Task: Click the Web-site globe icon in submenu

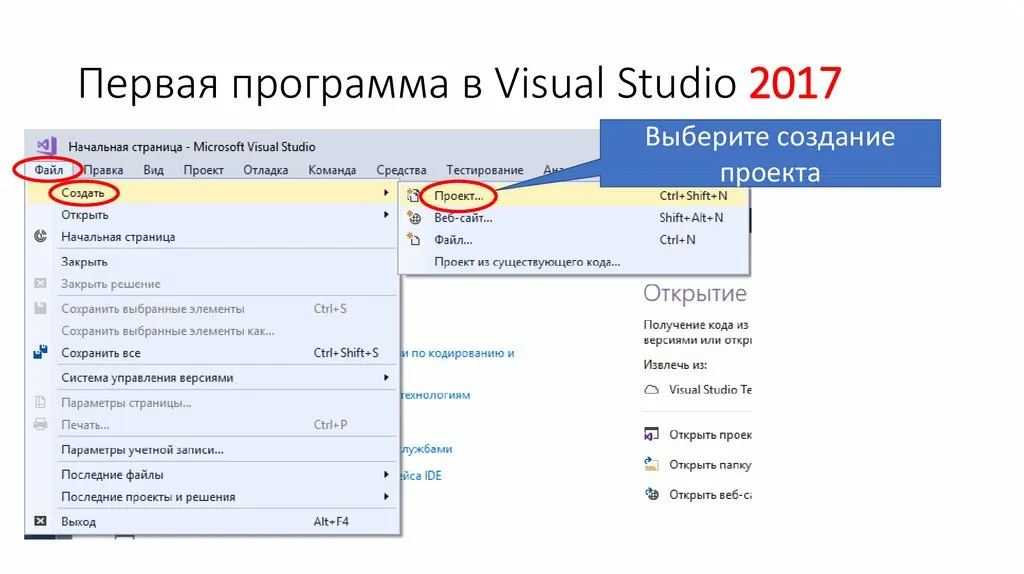Action: click(413, 217)
